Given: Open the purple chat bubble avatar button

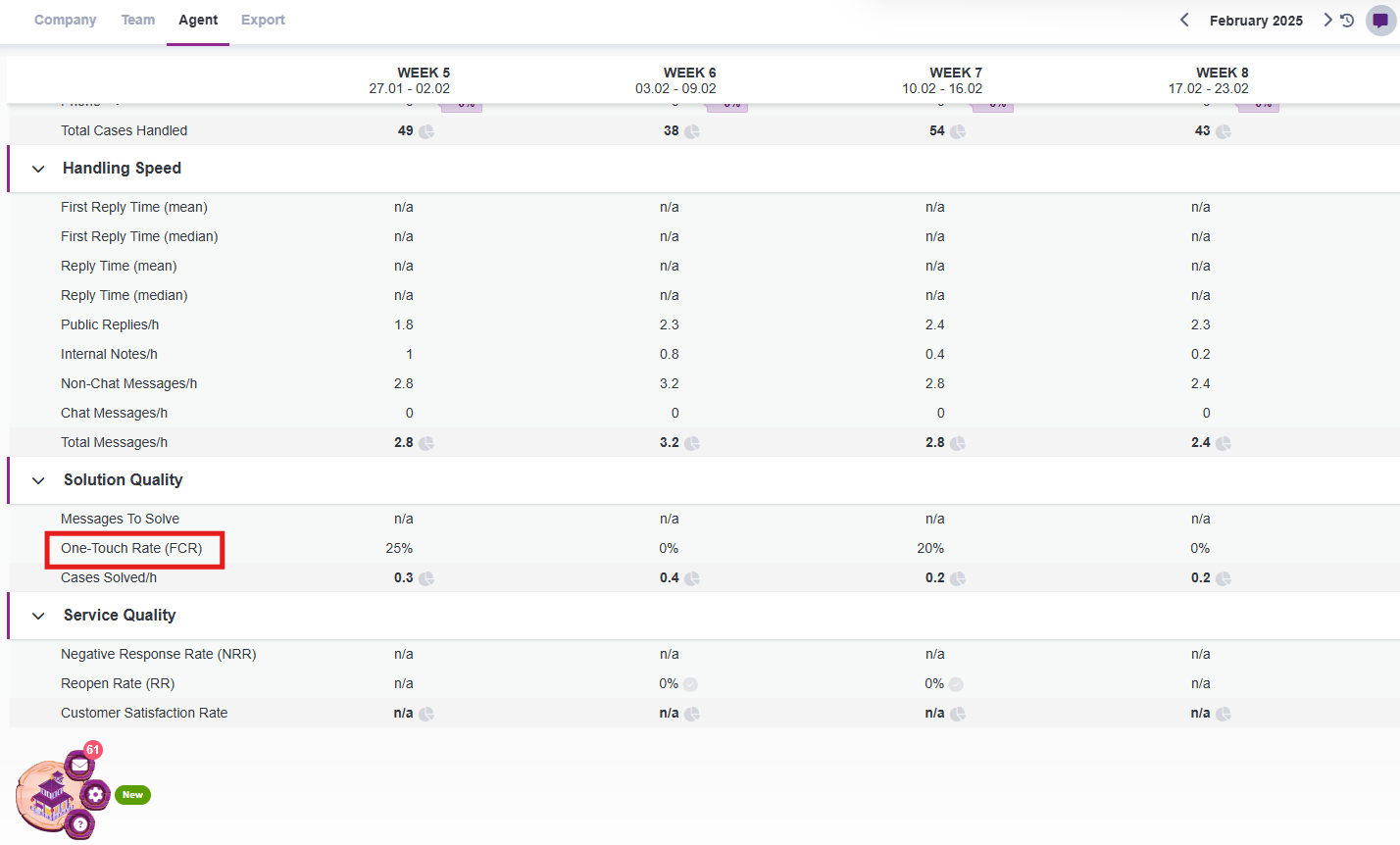Looking at the screenshot, I should [1380, 21].
